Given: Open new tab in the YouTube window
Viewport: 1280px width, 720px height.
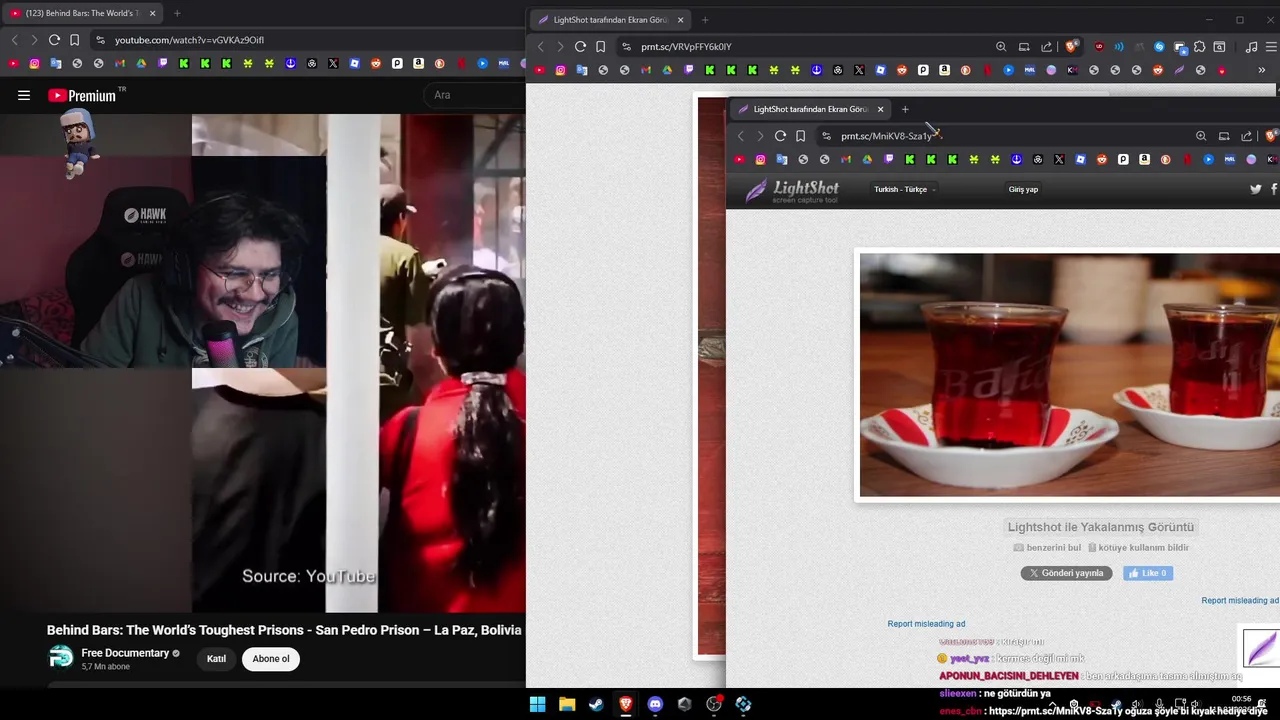Looking at the screenshot, I should coord(177,13).
